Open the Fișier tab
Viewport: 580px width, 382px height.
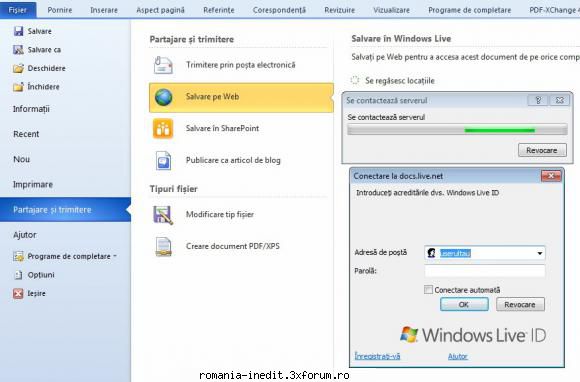pyautogui.click(x=18, y=10)
